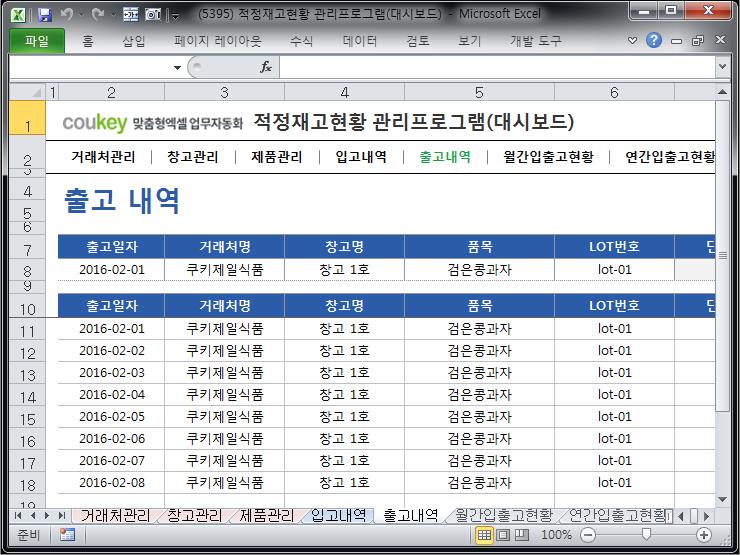Click the vertical scrollbar up arrow
The height and width of the screenshot is (555, 740).
pos(722,92)
